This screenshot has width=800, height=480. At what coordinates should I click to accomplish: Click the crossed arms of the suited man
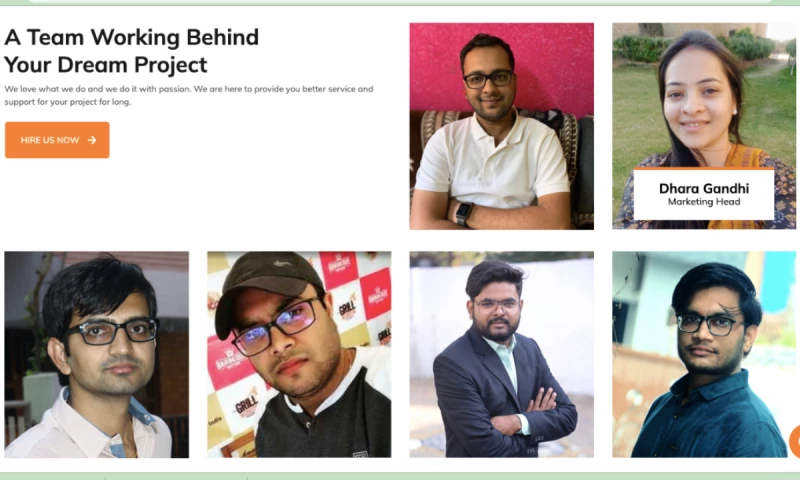(520, 413)
